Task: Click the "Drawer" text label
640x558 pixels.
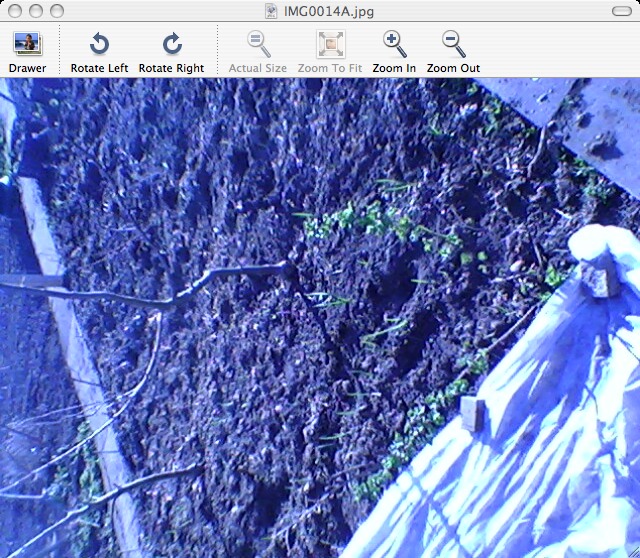Action: point(27,68)
